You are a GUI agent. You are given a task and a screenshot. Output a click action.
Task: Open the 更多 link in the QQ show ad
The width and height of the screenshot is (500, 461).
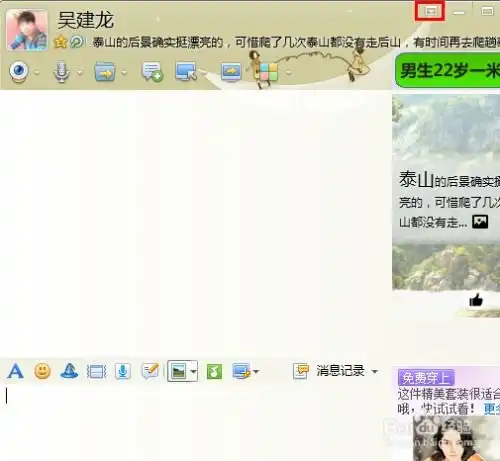(492, 409)
